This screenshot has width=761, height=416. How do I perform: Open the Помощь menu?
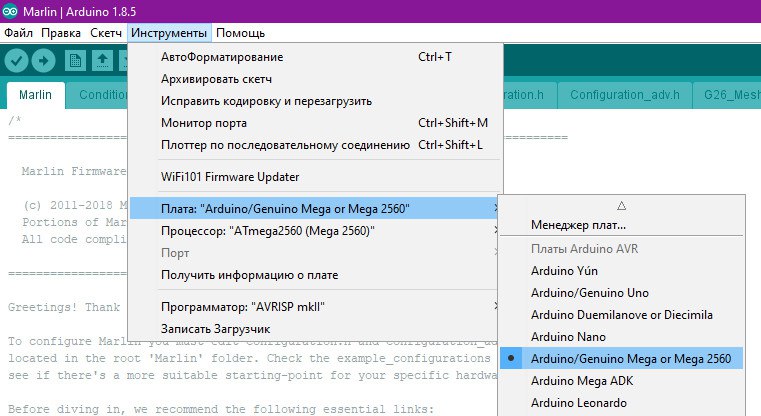pos(240,33)
